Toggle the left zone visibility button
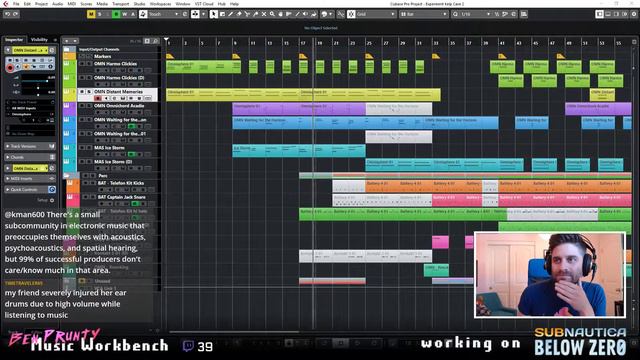Screen dimensions: 640x360 600,14
